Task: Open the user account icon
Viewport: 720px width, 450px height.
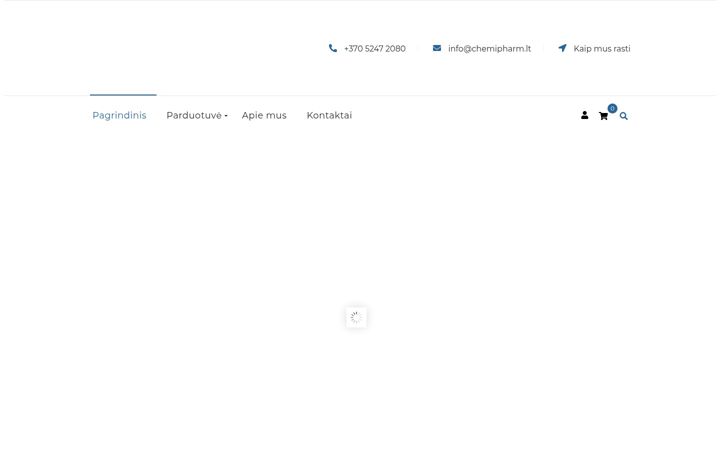Action: click(584, 115)
